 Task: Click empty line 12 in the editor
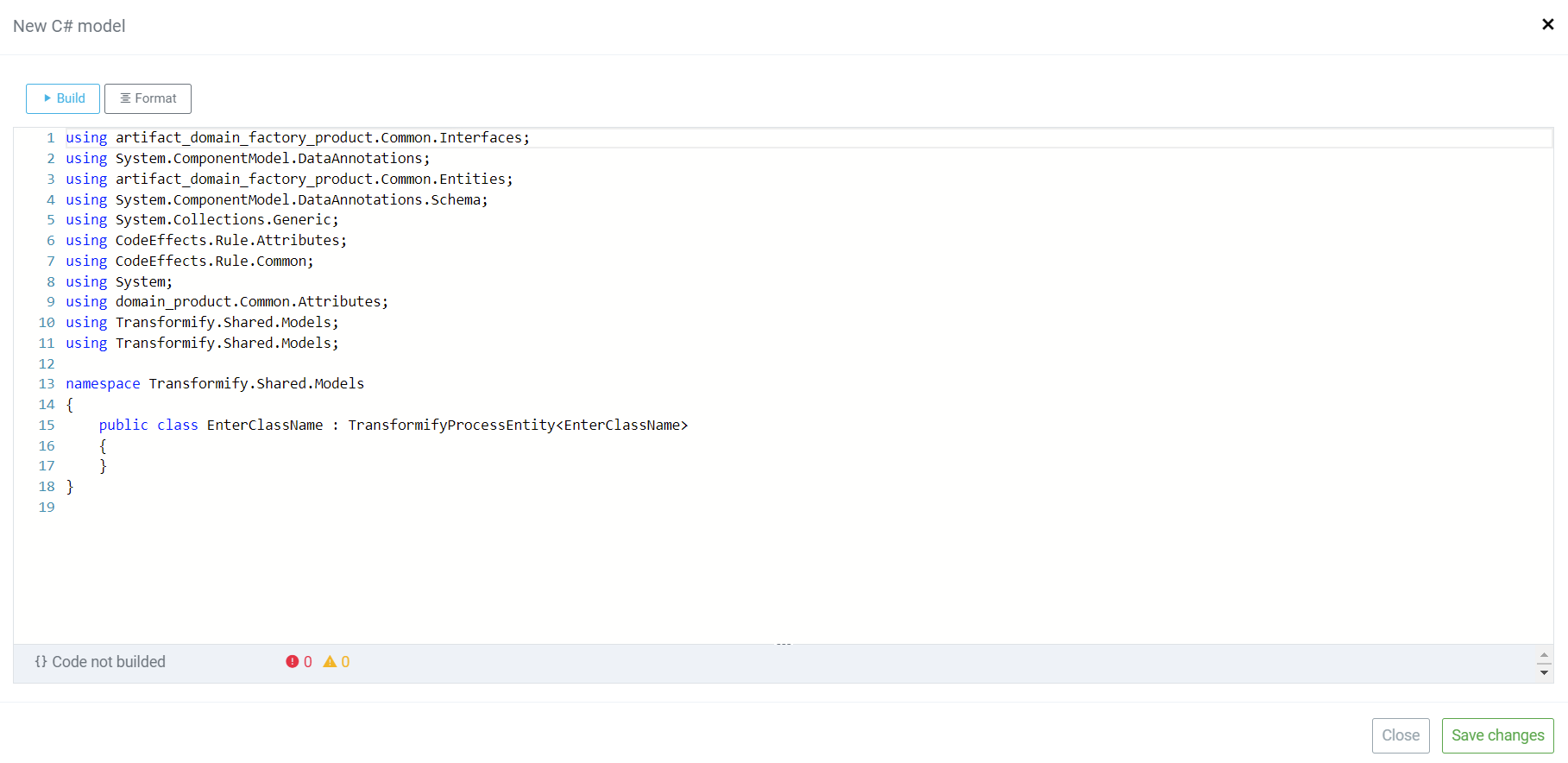[809, 364]
